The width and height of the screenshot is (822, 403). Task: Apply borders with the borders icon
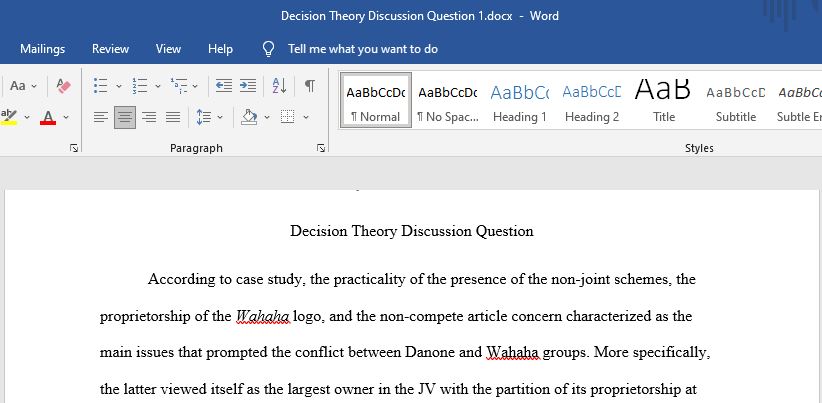(287, 117)
